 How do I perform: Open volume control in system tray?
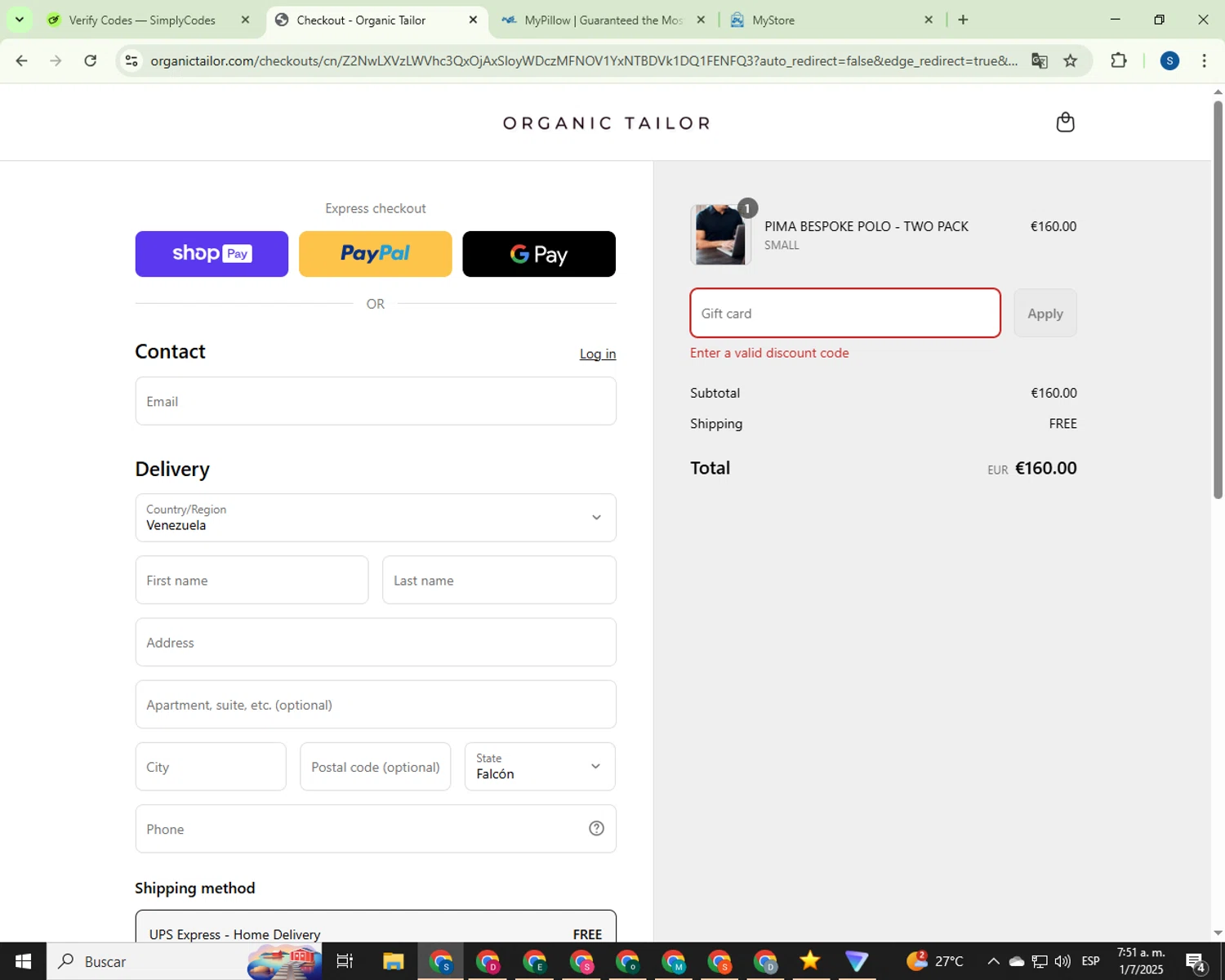click(1062, 961)
